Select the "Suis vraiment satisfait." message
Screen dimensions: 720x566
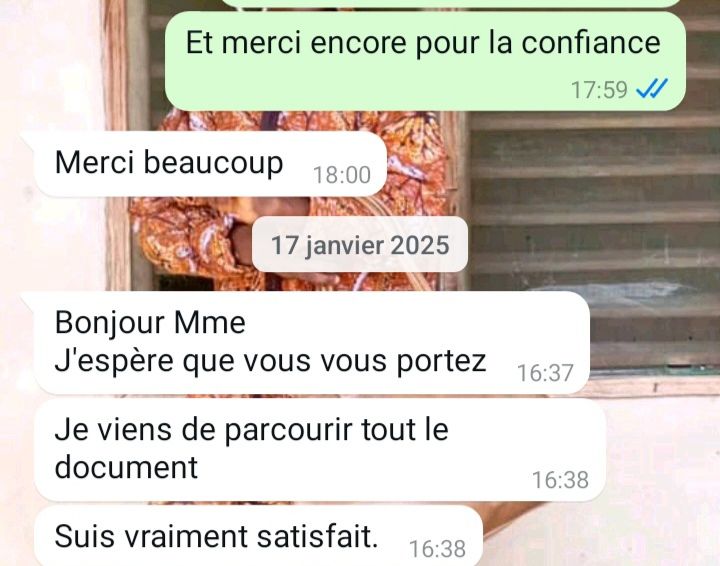259,536
